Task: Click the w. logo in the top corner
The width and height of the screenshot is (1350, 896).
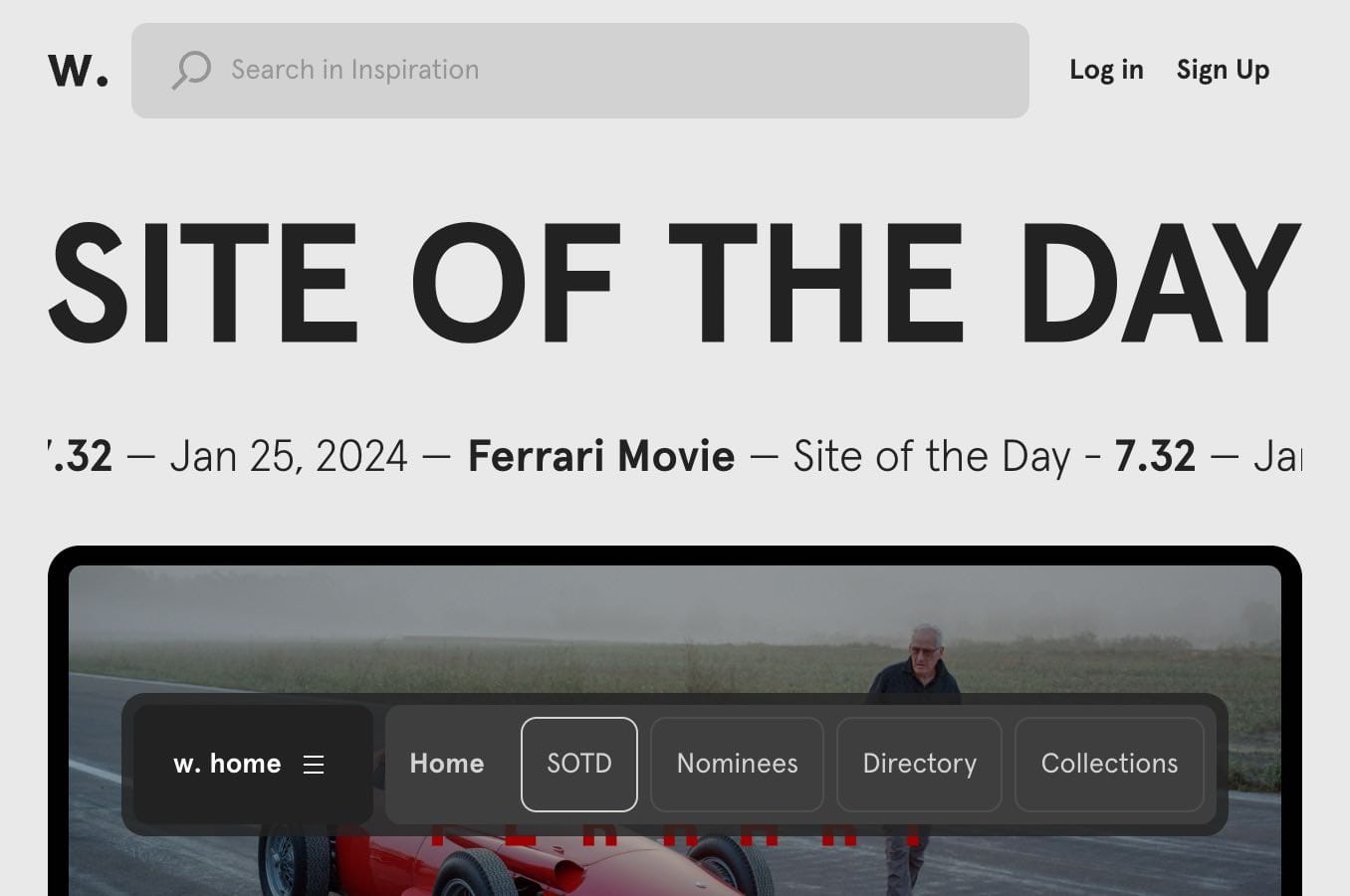Action: (77, 70)
